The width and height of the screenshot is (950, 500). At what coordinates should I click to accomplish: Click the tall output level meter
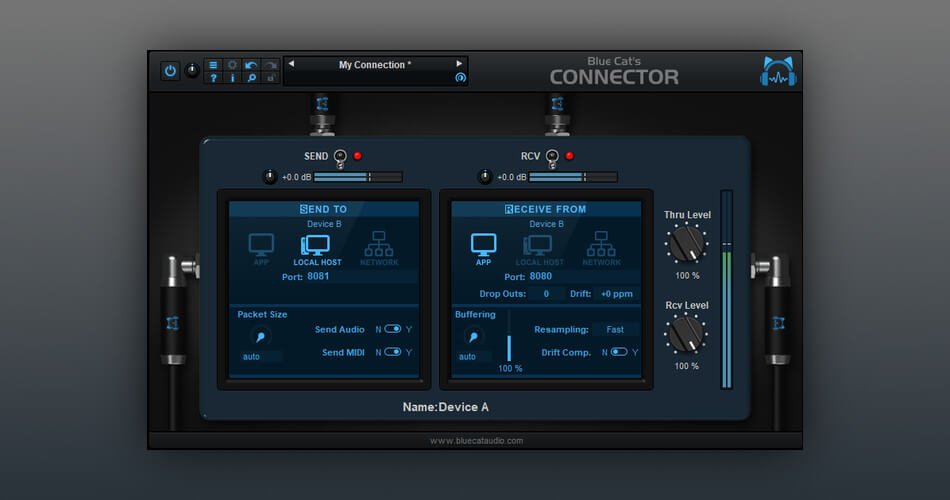[726, 289]
